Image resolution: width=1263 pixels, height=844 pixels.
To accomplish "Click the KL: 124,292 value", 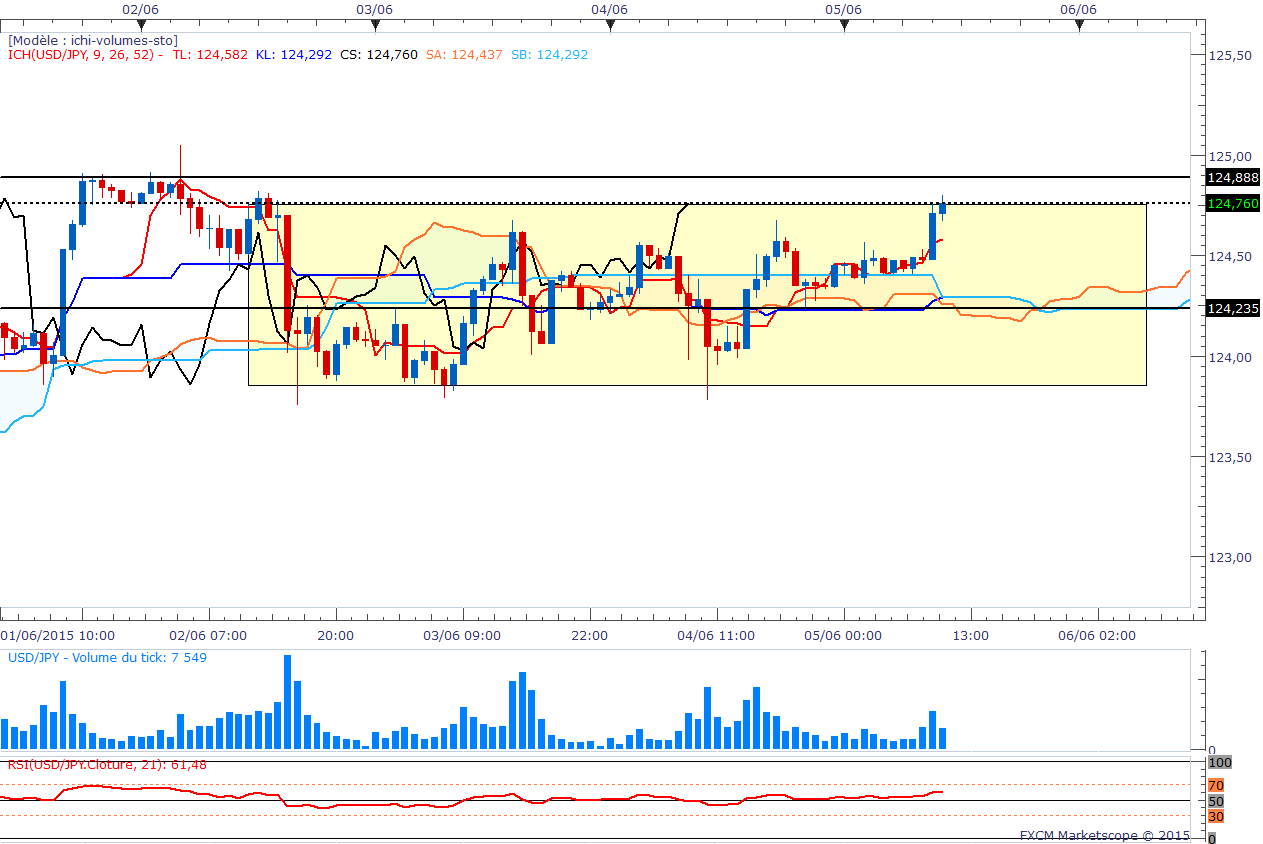I will coord(294,55).
